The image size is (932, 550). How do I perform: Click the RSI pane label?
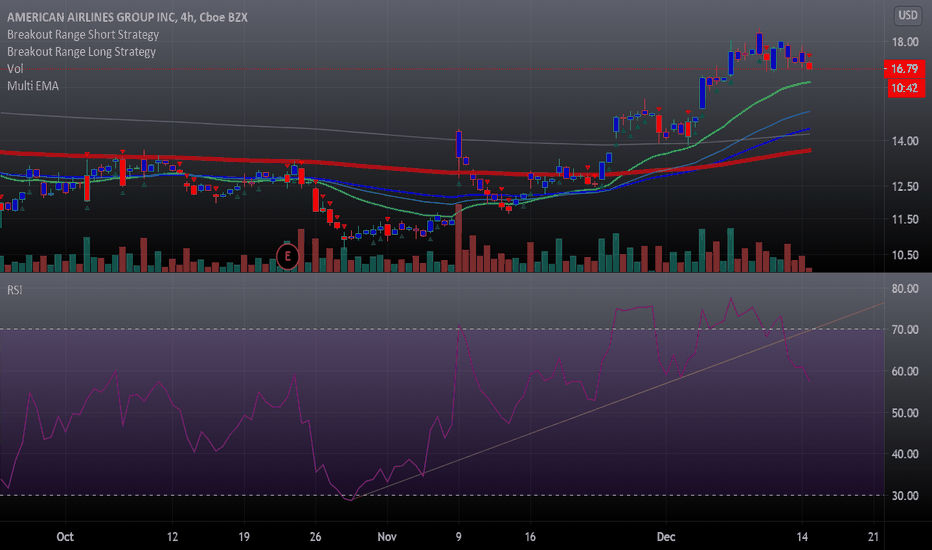(x=15, y=290)
